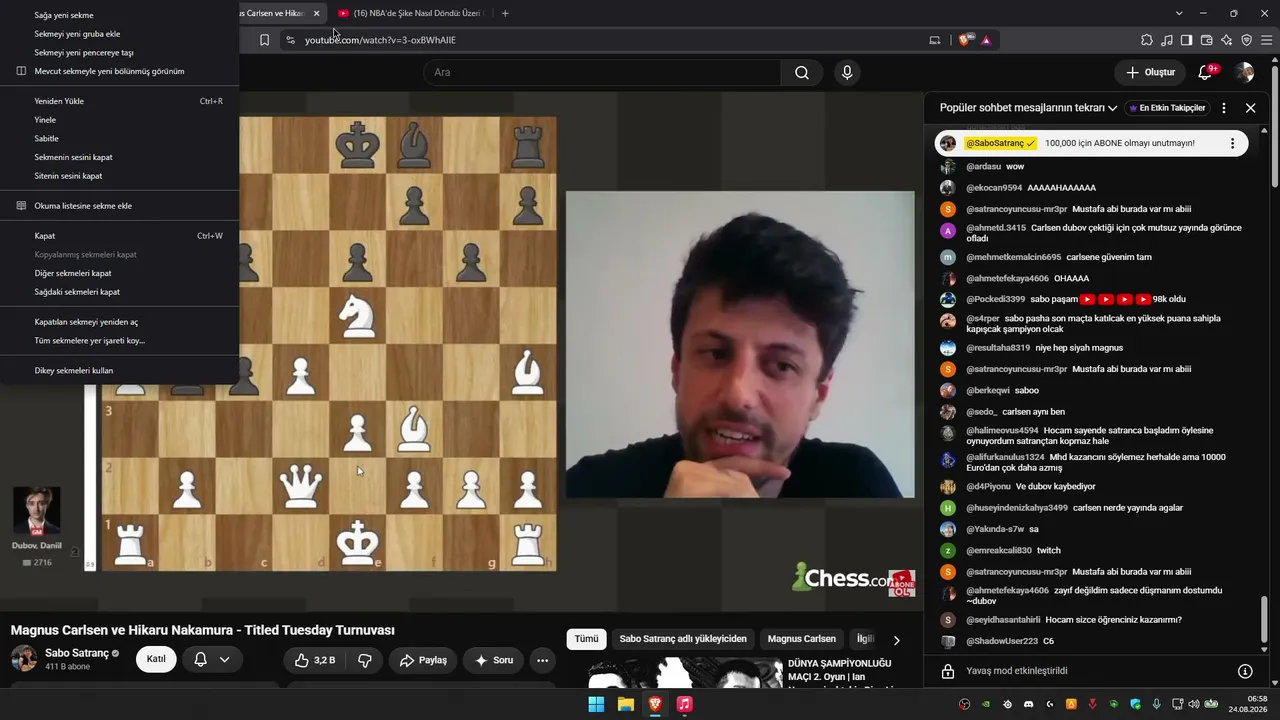The width and height of the screenshot is (1280, 720).
Task: Dislike the video with the thumbs-down
Action: [x=365, y=660]
